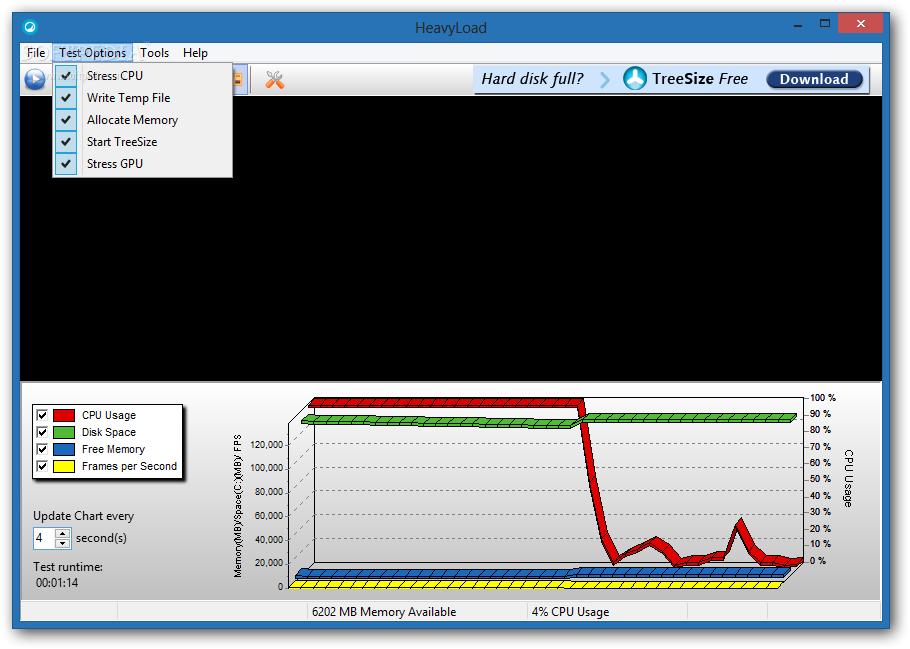
Task: Click the '100 %' label on the chart axis
Action: [822, 398]
